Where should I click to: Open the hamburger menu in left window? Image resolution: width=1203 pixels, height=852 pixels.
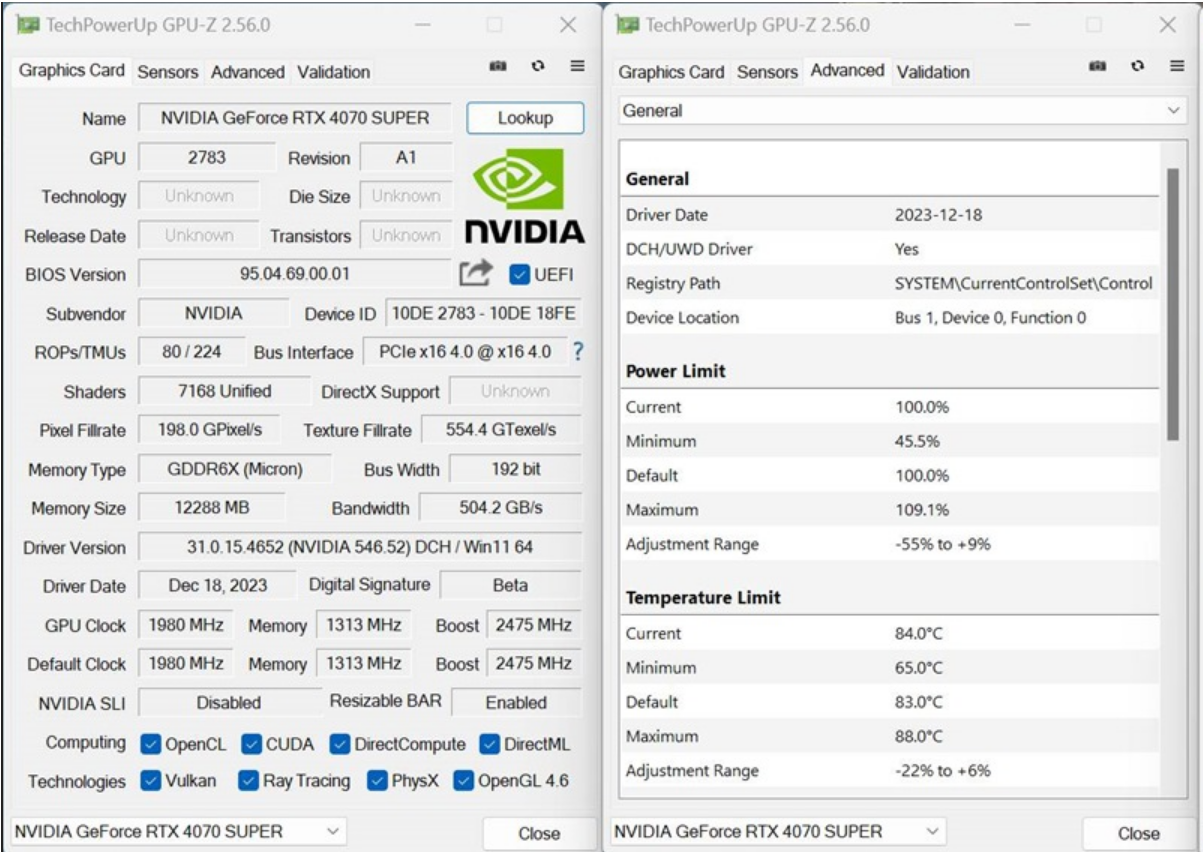point(577,65)
